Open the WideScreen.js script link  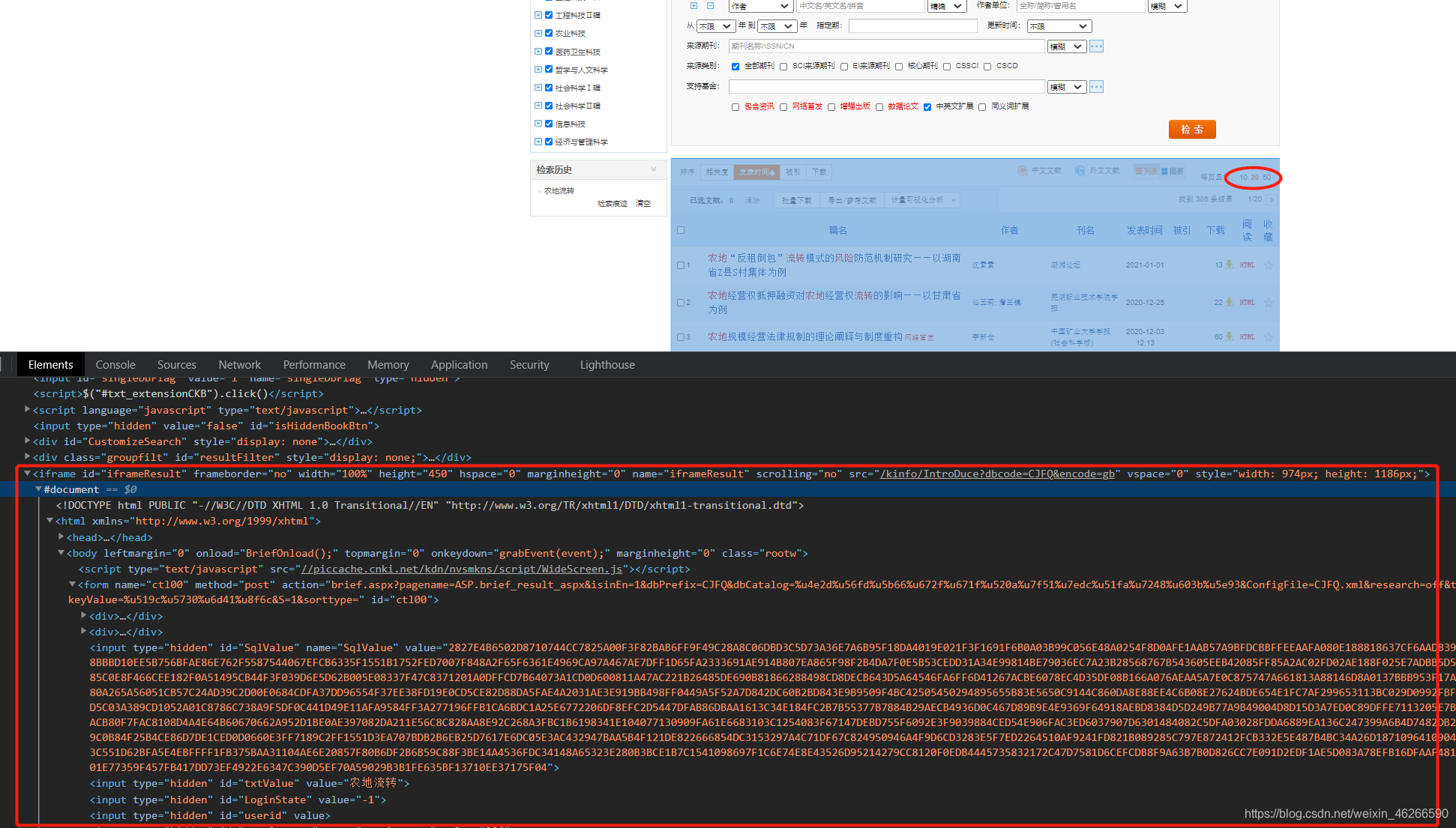(461, 569)
